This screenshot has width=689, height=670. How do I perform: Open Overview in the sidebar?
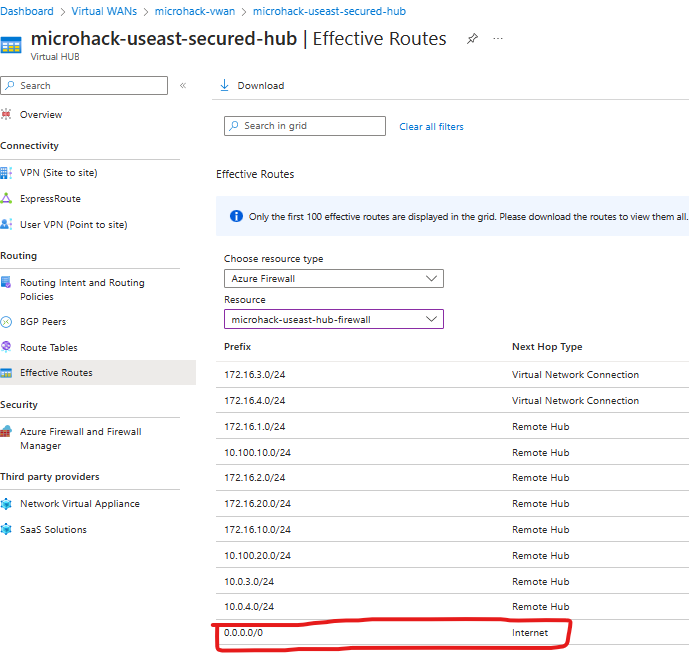point(41,115)
